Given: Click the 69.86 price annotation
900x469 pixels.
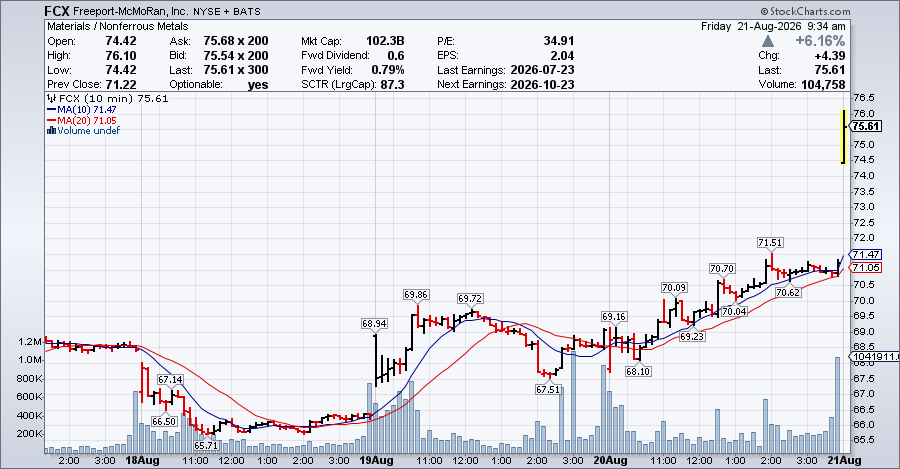Looking at the screenshot, I should pos(416,295).
